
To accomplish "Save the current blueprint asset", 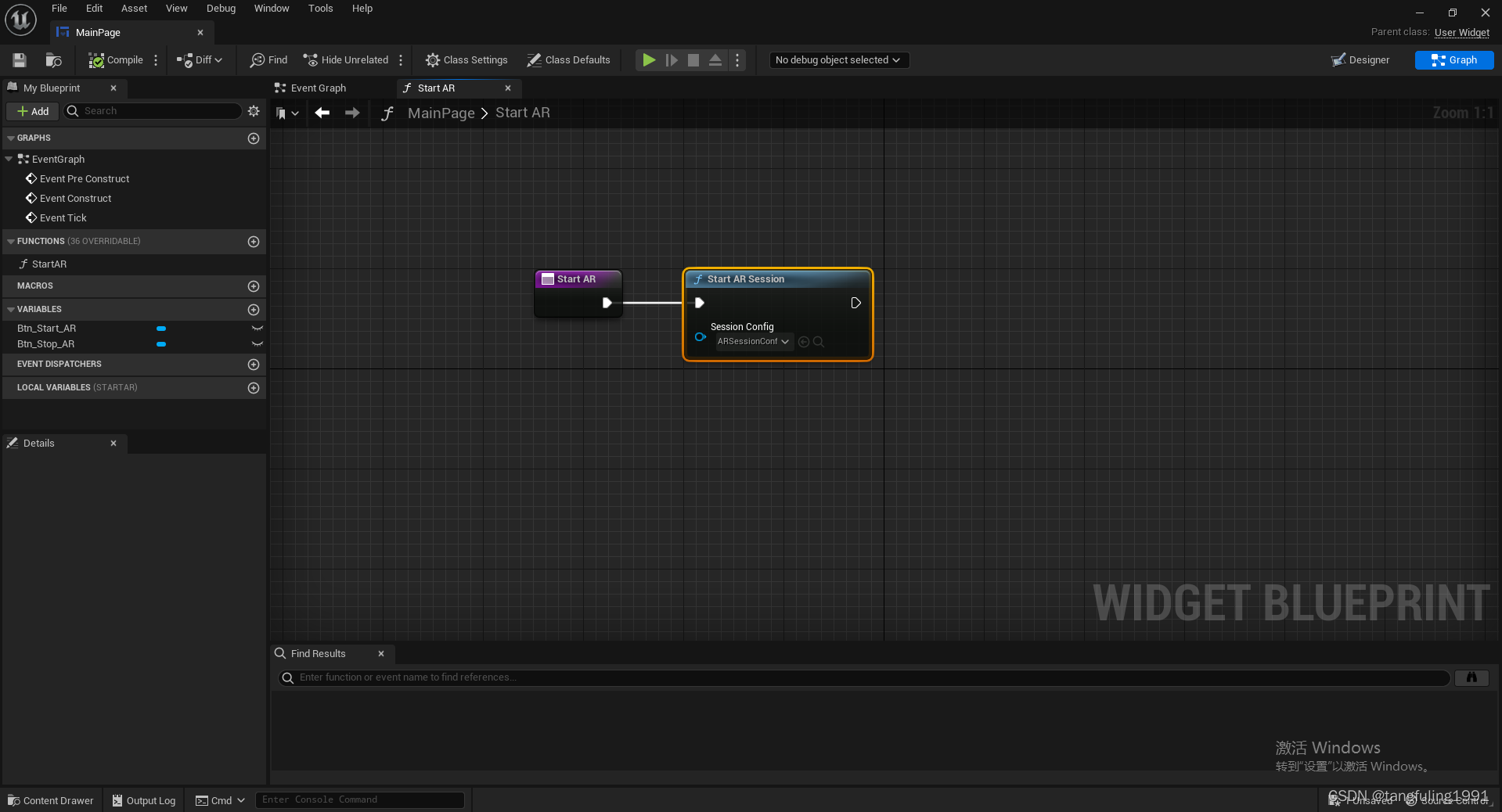I will click(20, 60).
